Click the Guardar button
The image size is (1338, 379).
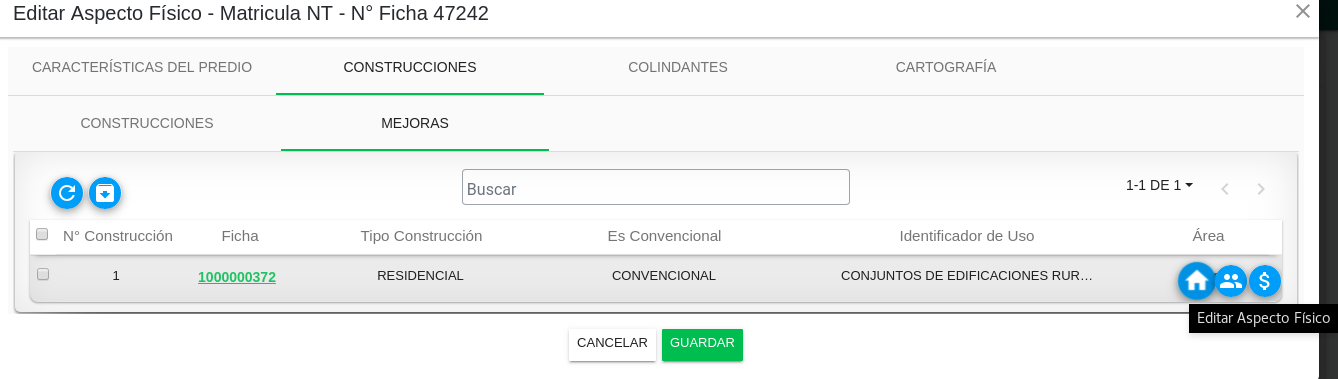tap(702, 343)
